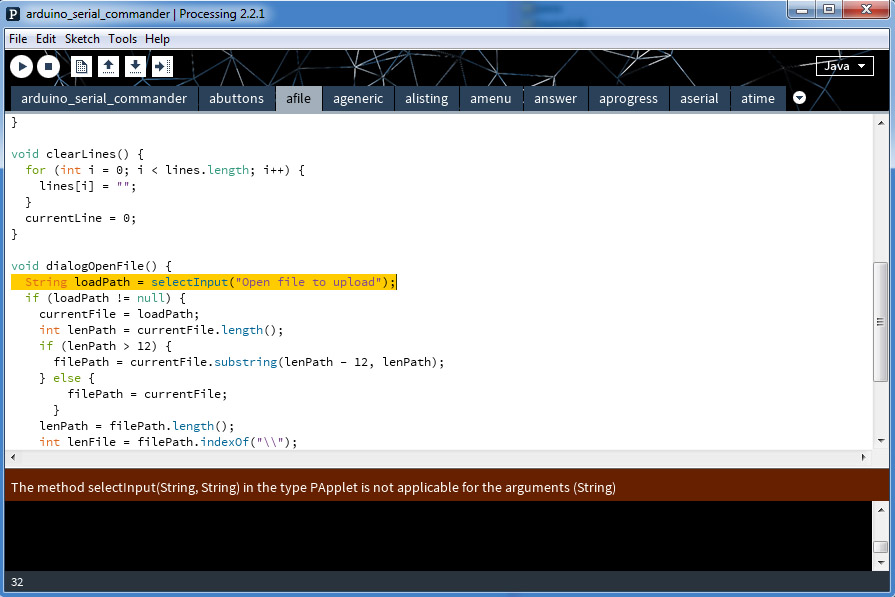Click the 'int lenPath = currentFile.length();' line
895x597 pixels.
[x=161, y=330]
